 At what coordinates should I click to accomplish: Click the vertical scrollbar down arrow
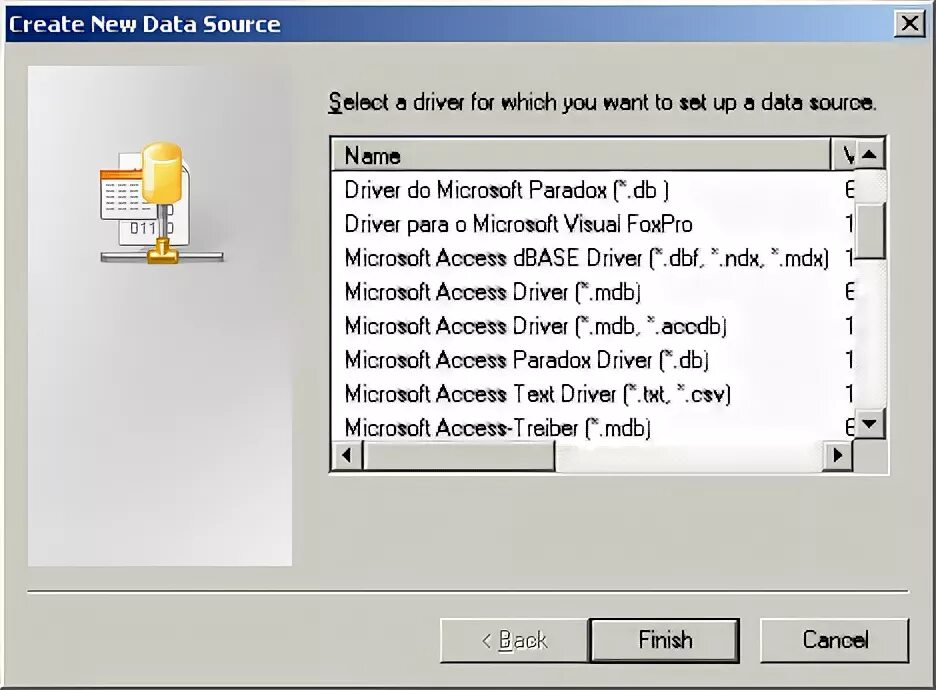tap(870, 424)
